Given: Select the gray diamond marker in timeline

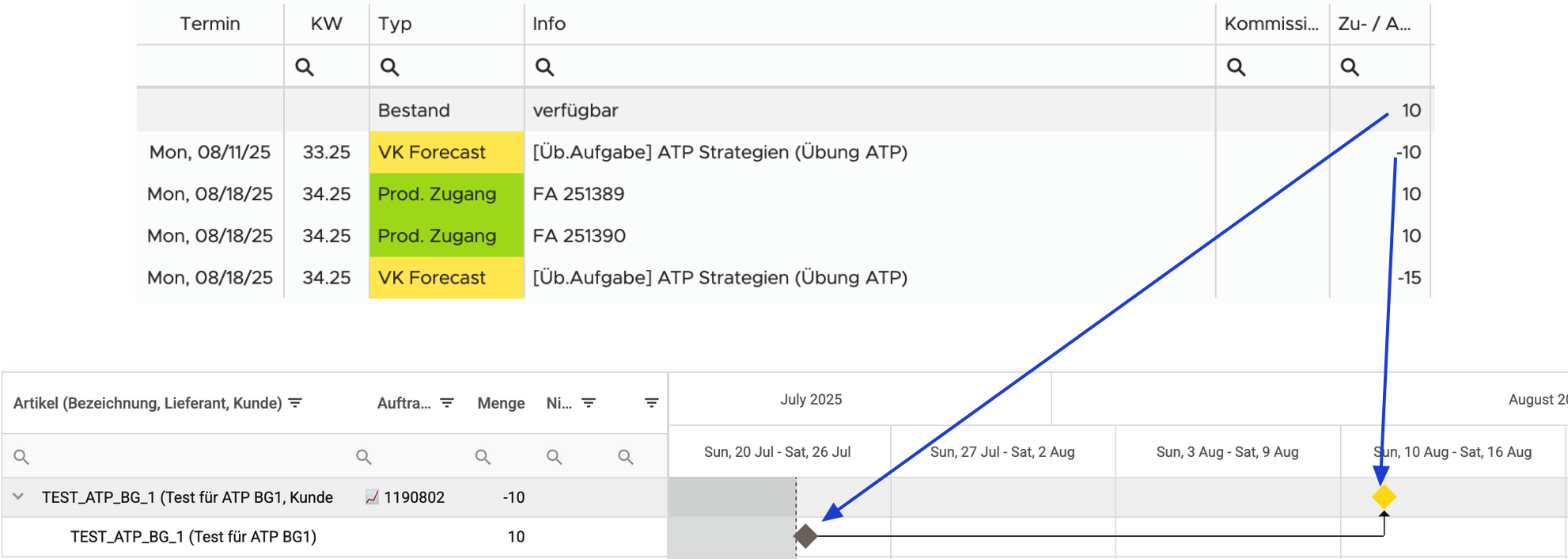Looking at the screenshot, I should click(805, 536).
